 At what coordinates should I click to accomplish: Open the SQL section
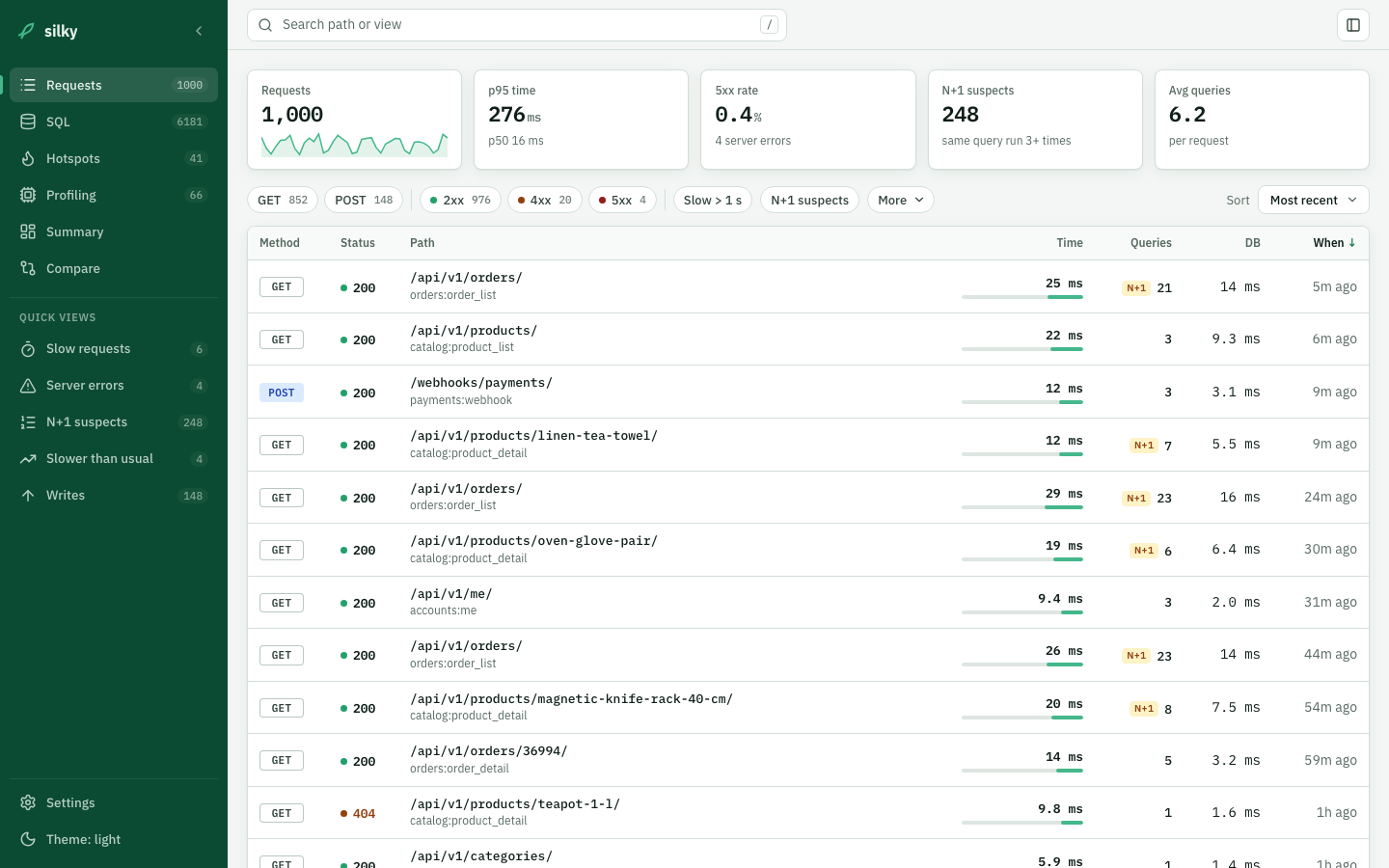114,122
